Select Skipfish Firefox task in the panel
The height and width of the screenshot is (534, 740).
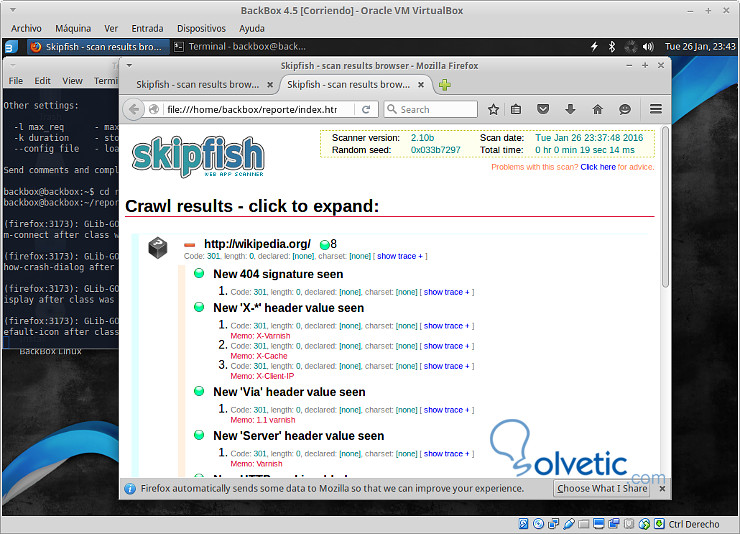tap(98, 47)
